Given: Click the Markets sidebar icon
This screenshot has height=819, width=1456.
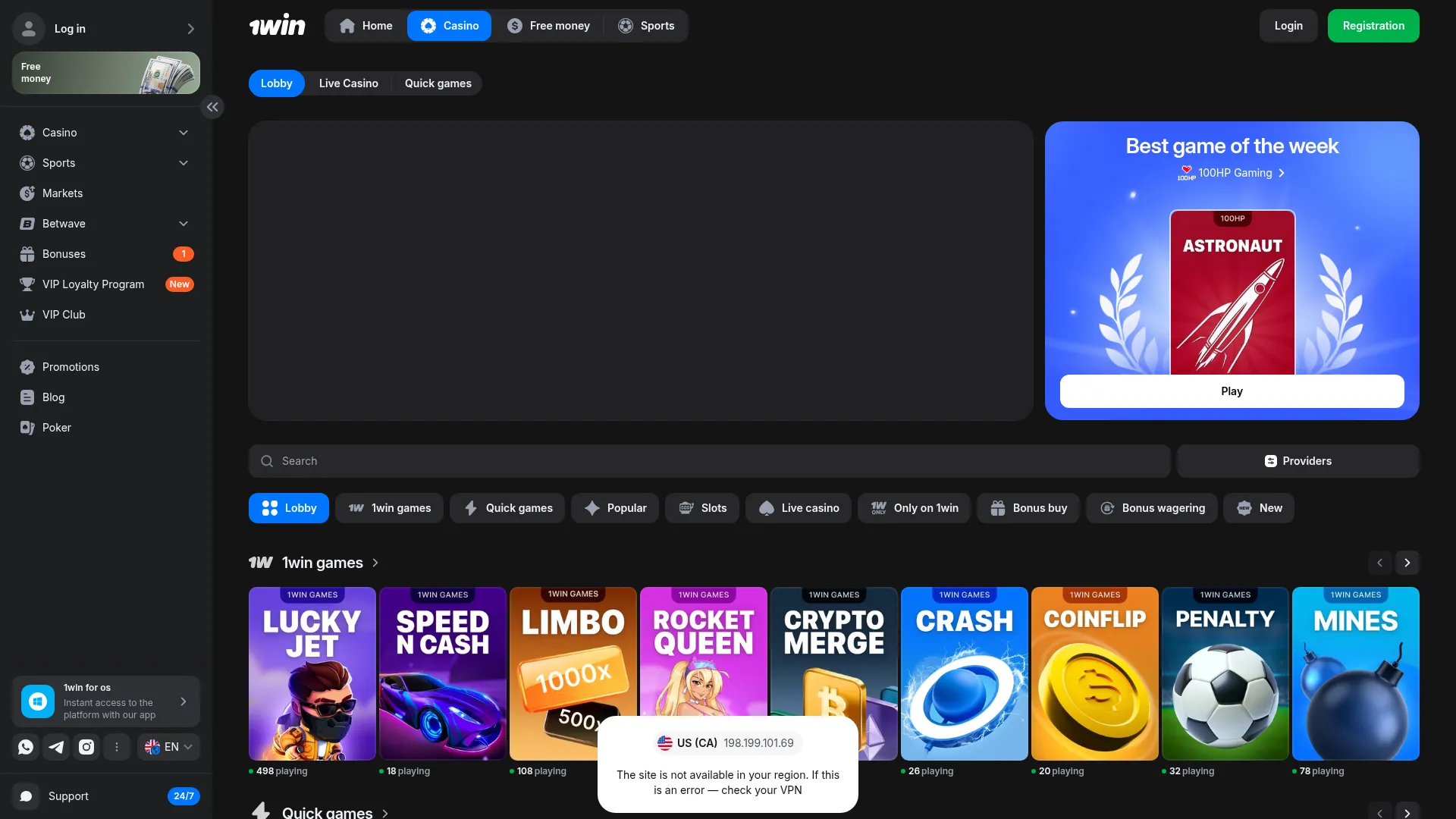Looking at the screenshot, I should (x=27, y=193).
